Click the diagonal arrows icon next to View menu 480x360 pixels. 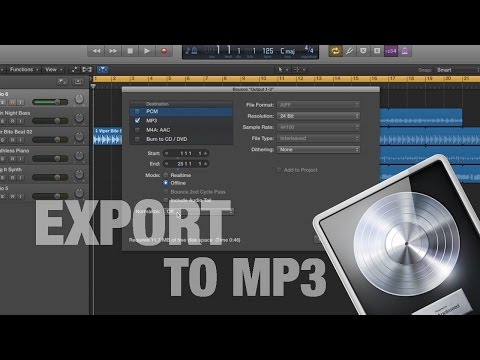click(75, 69)
